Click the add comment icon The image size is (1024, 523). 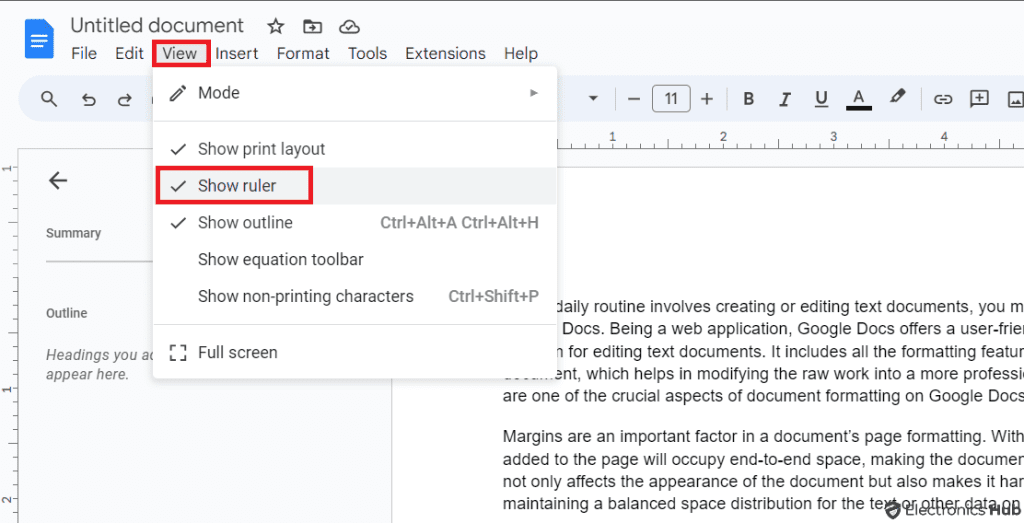[979, 99]
